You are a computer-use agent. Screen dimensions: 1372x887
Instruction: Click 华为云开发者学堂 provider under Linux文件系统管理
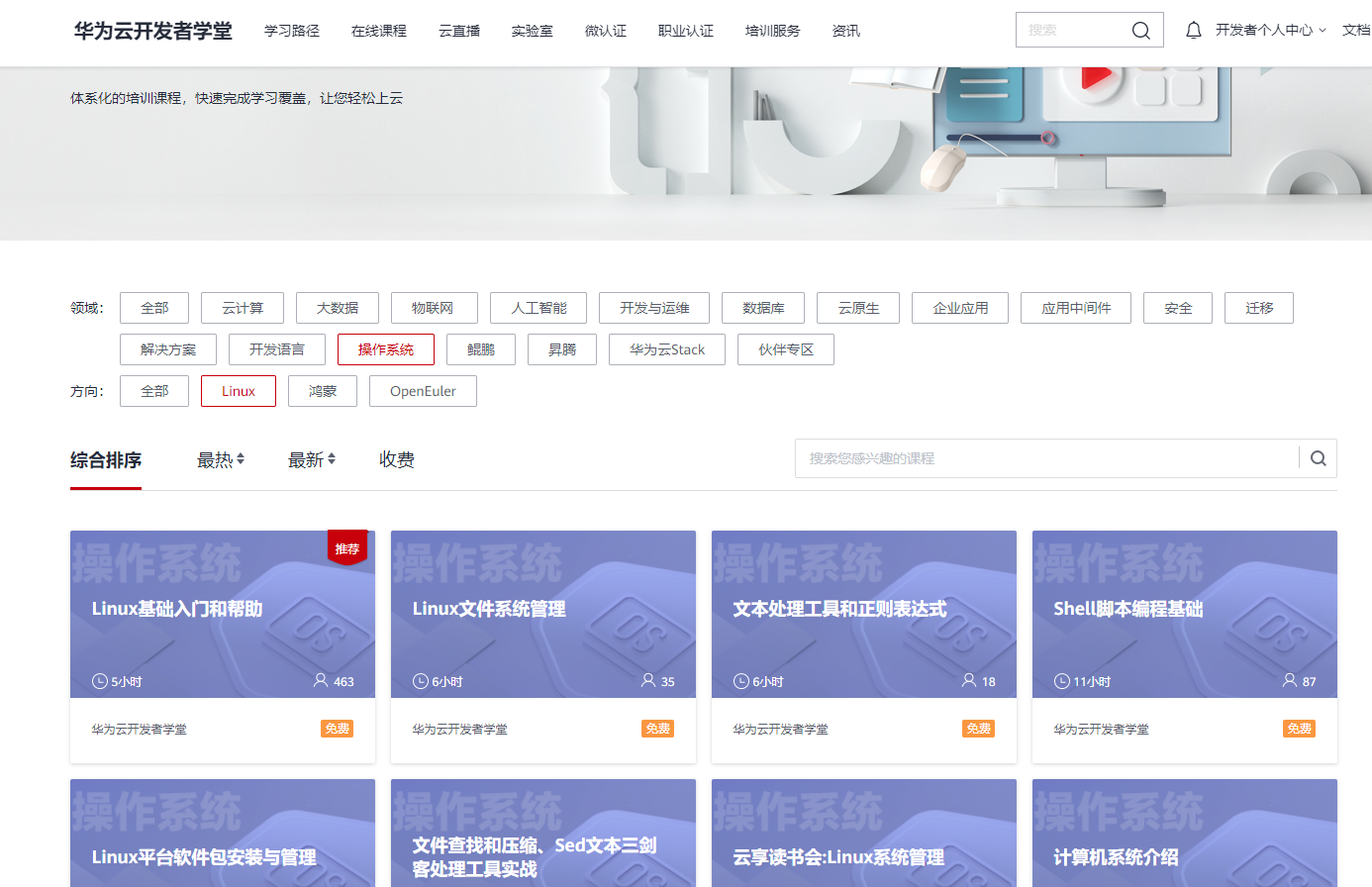pos(460,730)
